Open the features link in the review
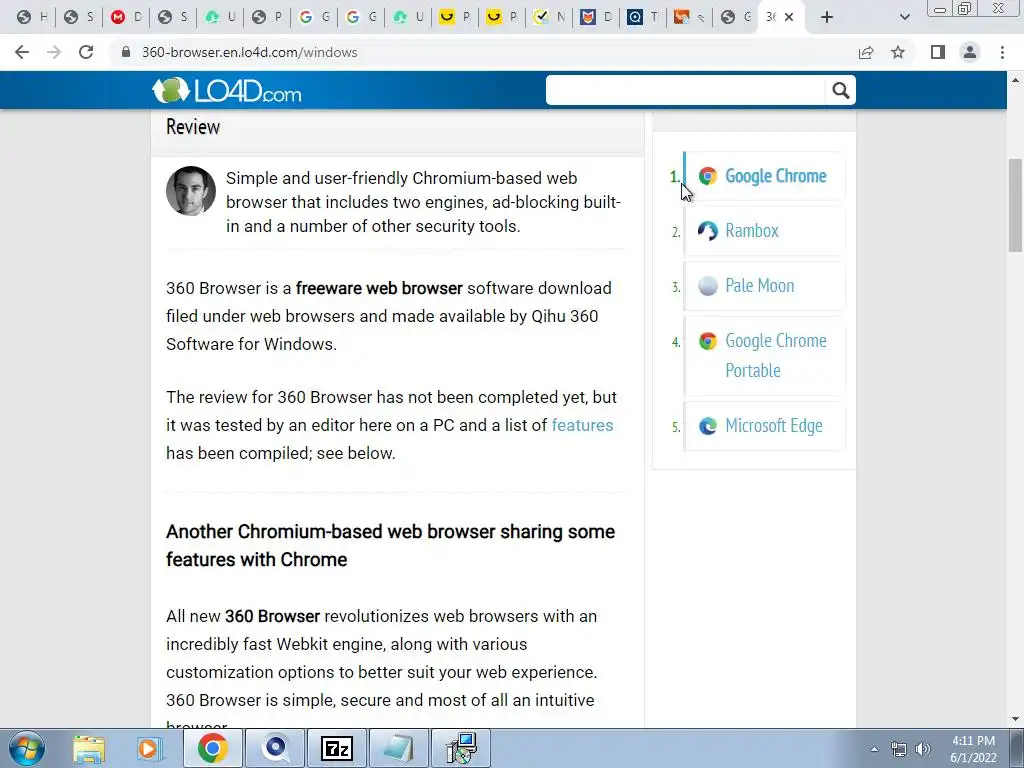 point(583,425)
